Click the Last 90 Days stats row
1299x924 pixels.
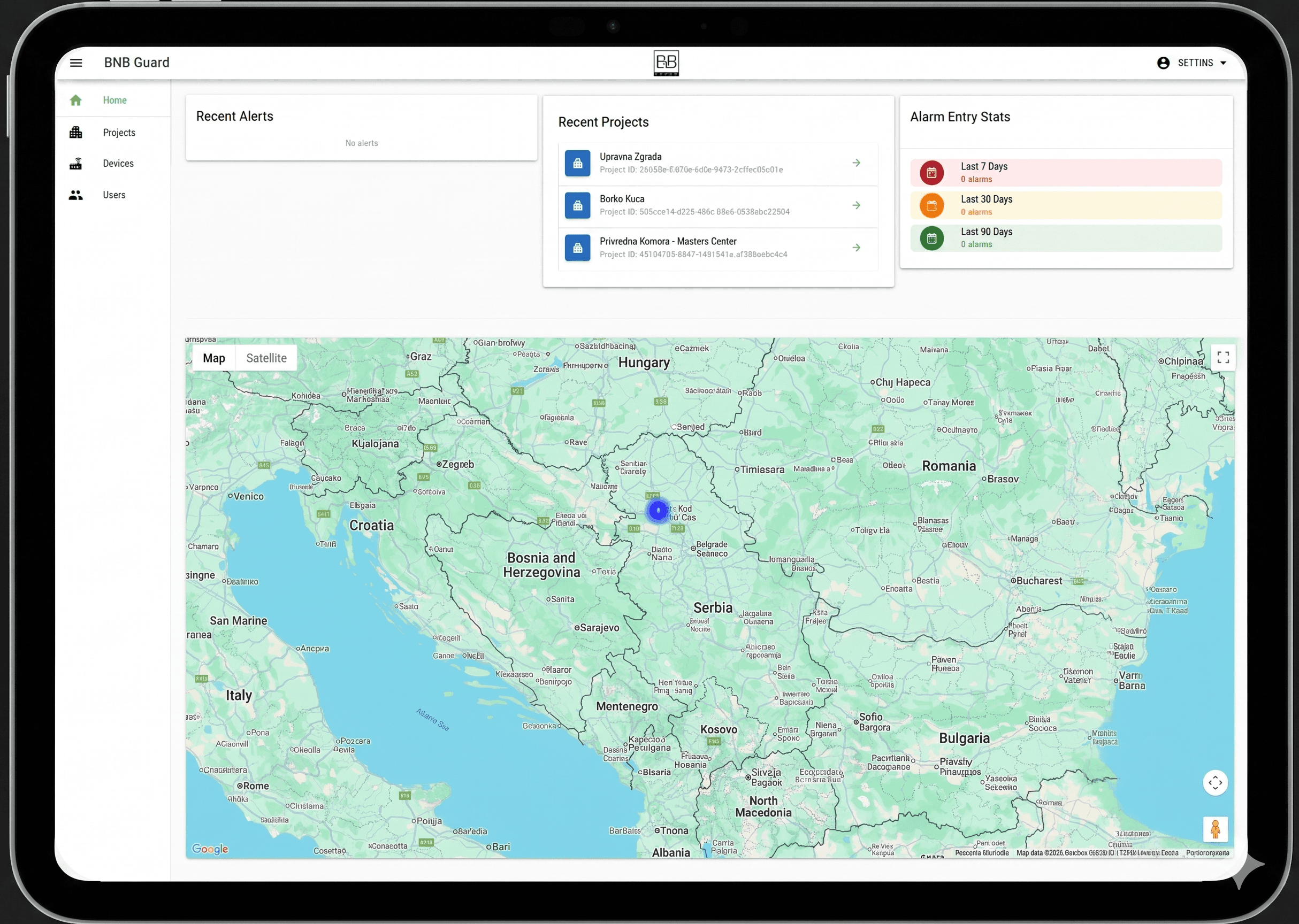[1066, 238]
